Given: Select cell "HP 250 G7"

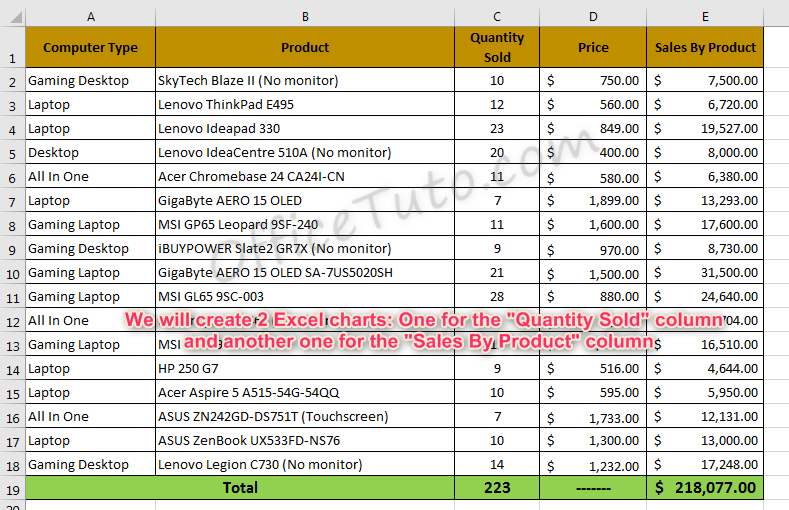Looking at the screenshot, I should 305,369.
